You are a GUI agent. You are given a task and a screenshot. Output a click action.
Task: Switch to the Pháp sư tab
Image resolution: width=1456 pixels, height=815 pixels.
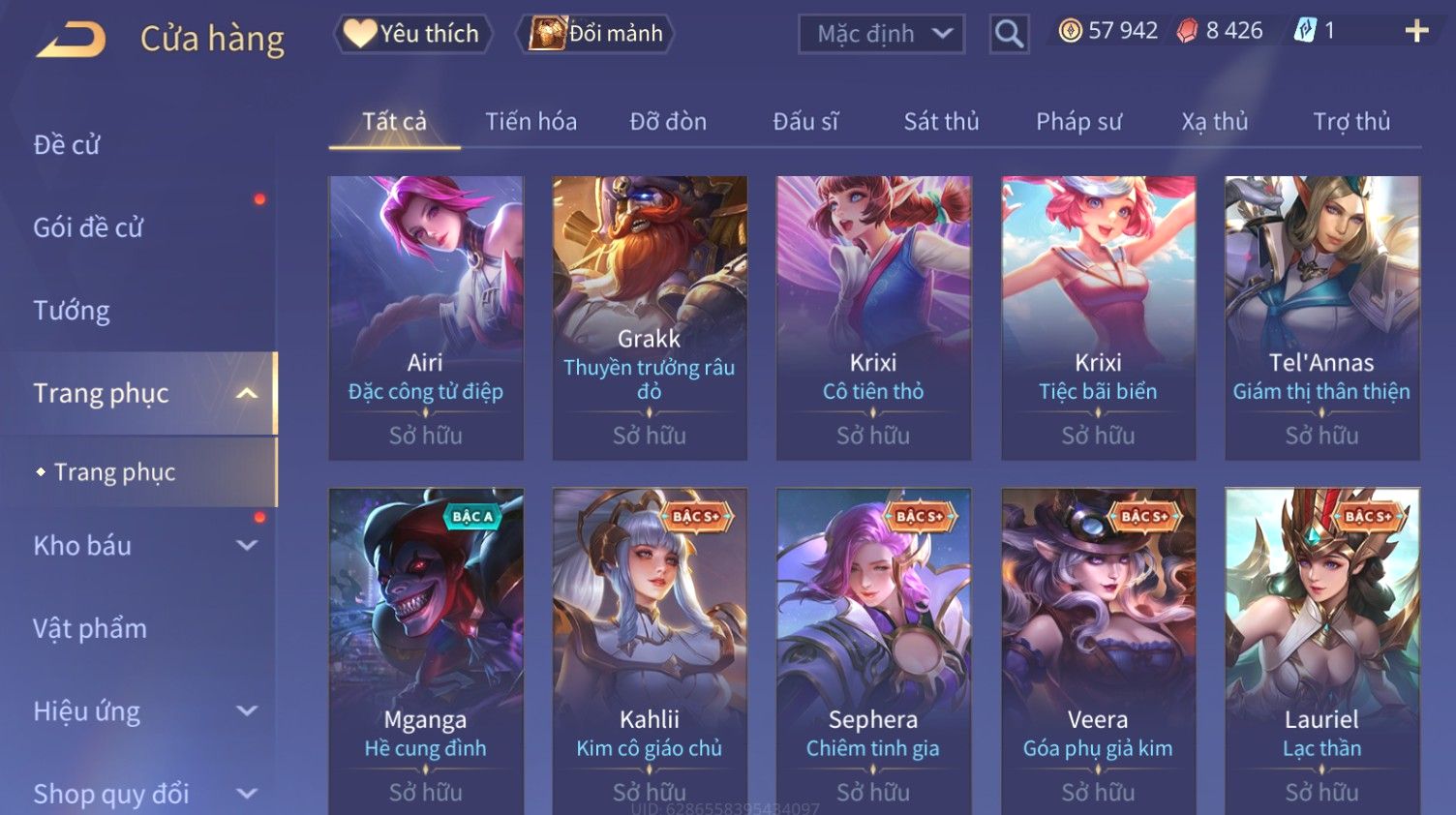[x=1078, y=121]
